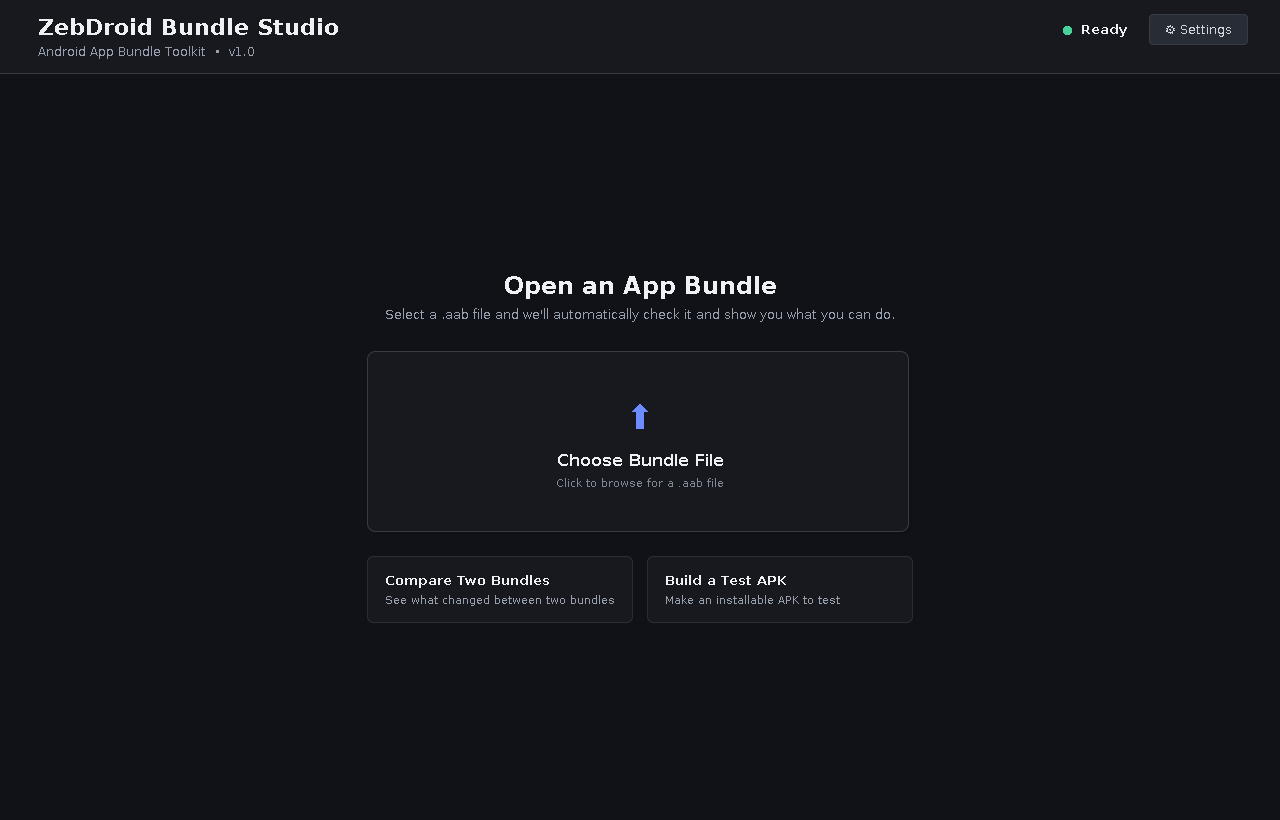Click the blue upload arrow icon

click(x=640, y=416)
